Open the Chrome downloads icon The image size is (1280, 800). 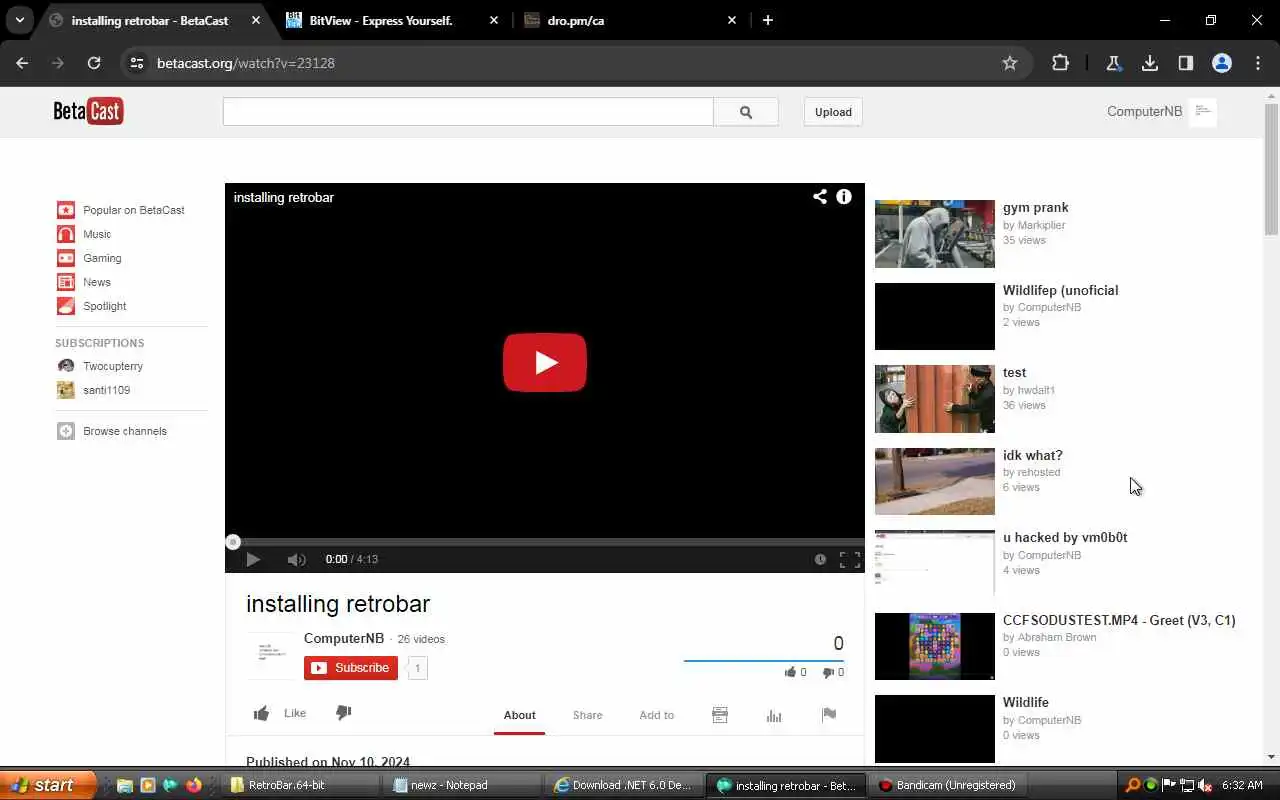point(1150,63)
